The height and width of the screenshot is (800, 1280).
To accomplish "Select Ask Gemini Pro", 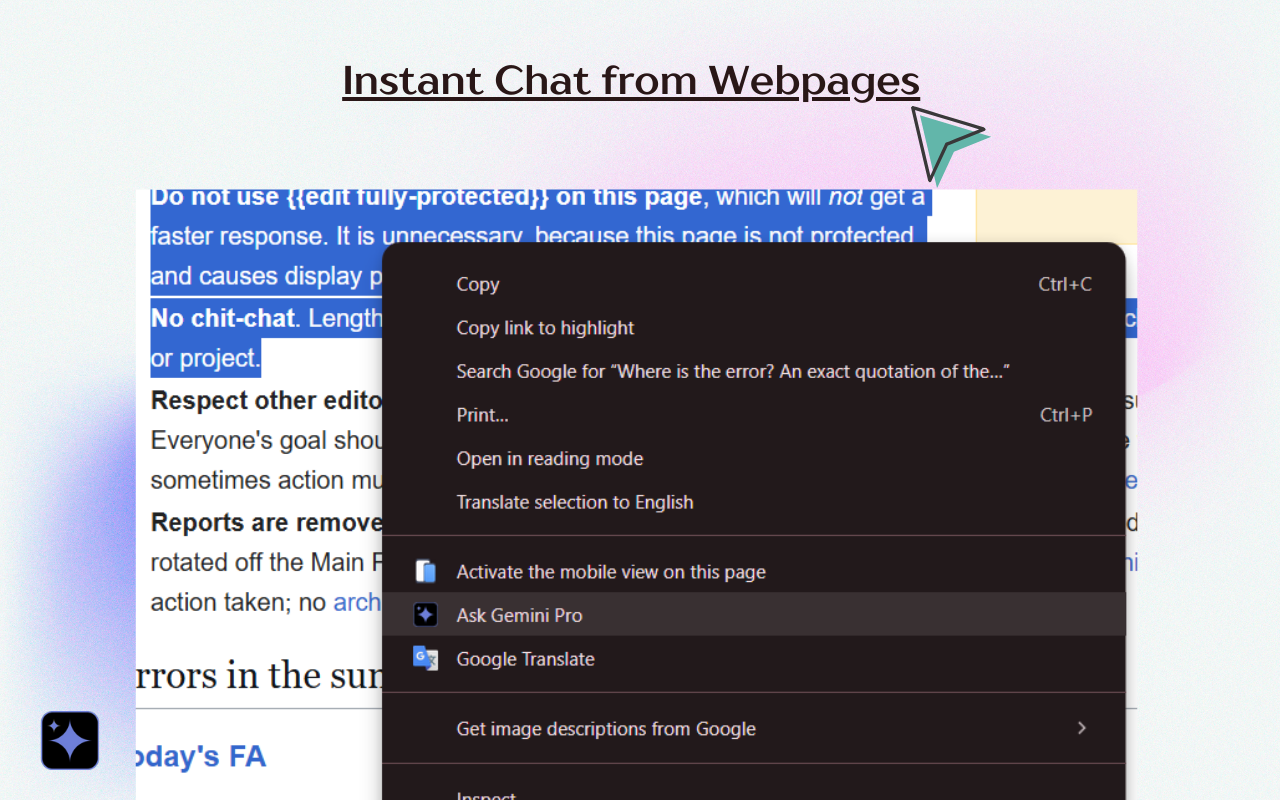I will click(x=519, y=615).
